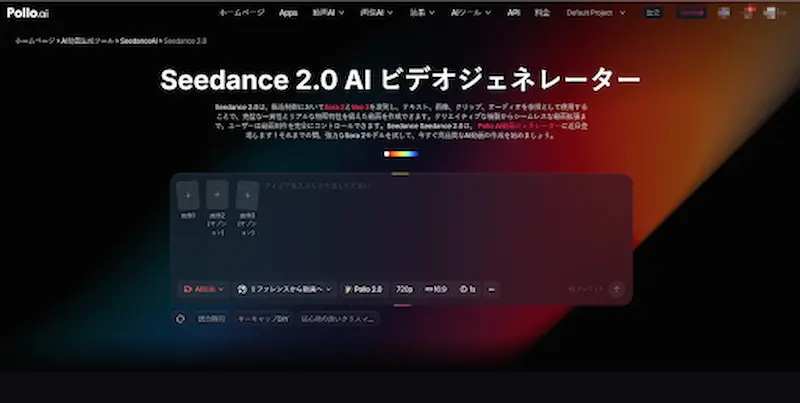Open the SeedanceAI breadcrumb link
Viewport: 800px width, 403px height.
click(137, 41)
